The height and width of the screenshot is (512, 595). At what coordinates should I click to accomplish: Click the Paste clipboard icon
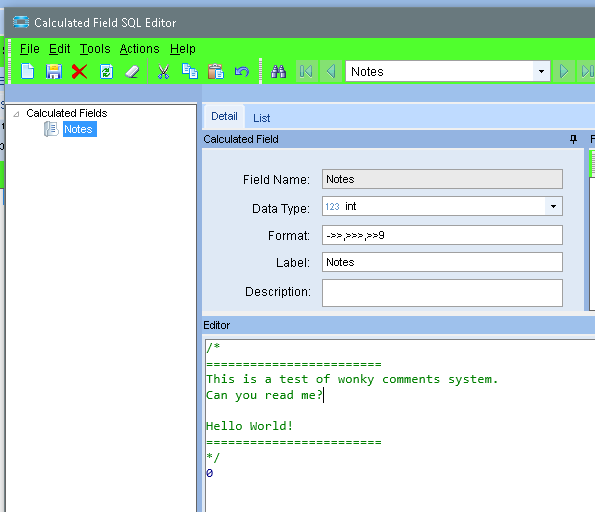point(216,71)
